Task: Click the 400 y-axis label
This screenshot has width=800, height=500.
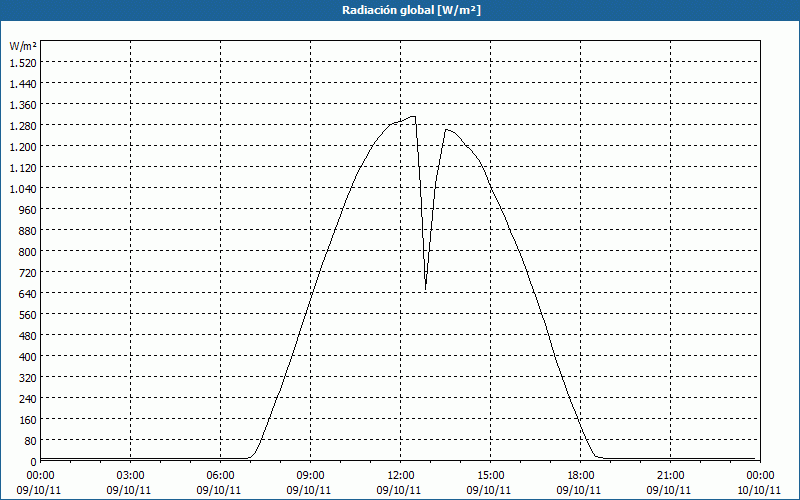Action: (x=28, y=357)
